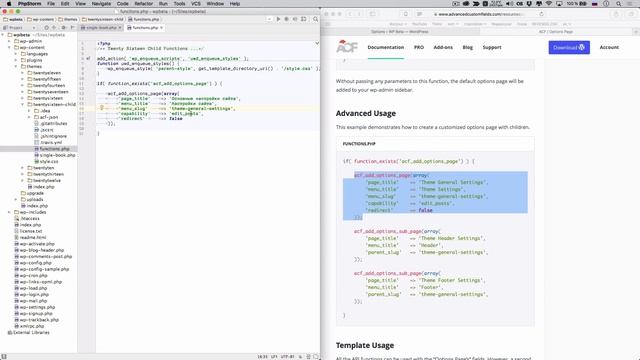Screen dimensions: 640x360
Task: Click the Wi-Fi icon in menu bar
Action: coord(549,4)
